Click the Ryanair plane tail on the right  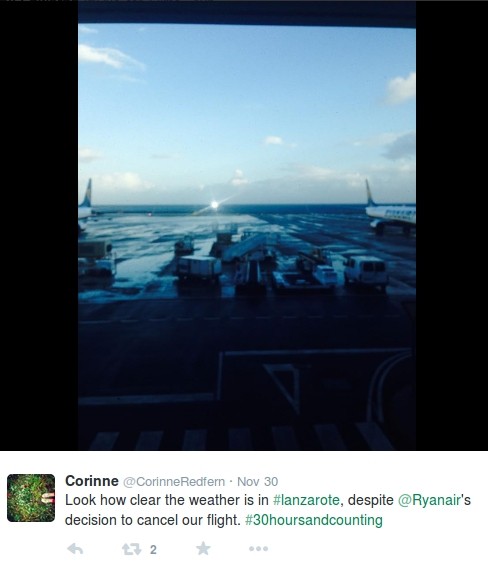click(x=371, y=193)
